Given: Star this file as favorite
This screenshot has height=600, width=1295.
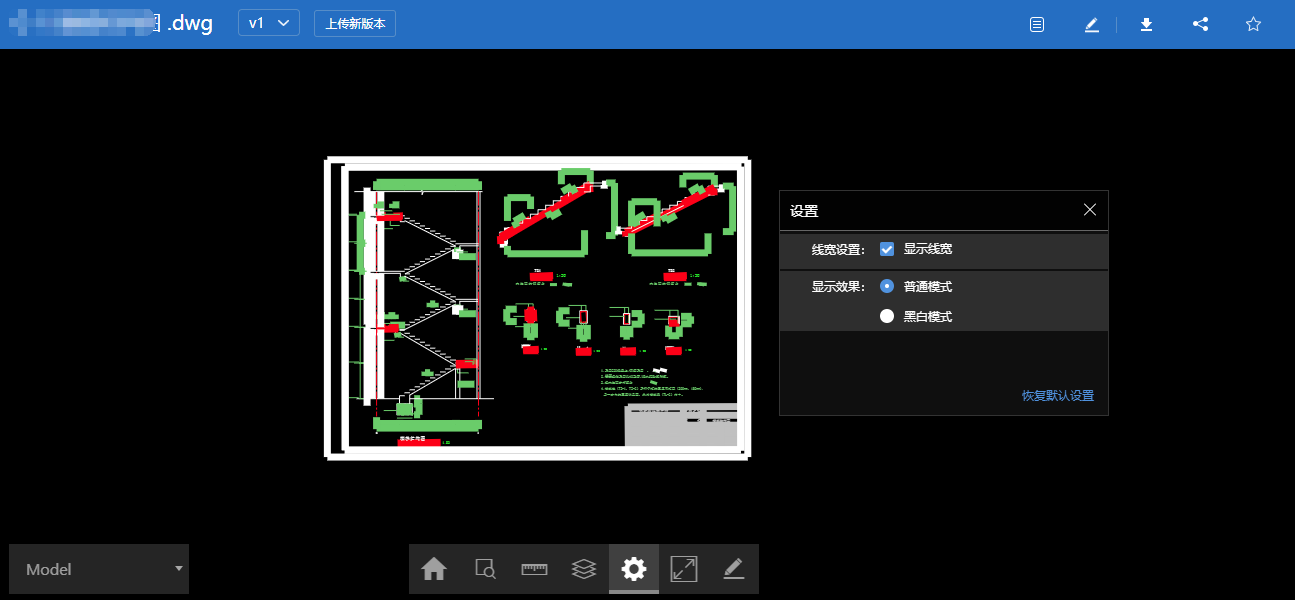Looking at the screenshot, I should [x=1253, y=24].
